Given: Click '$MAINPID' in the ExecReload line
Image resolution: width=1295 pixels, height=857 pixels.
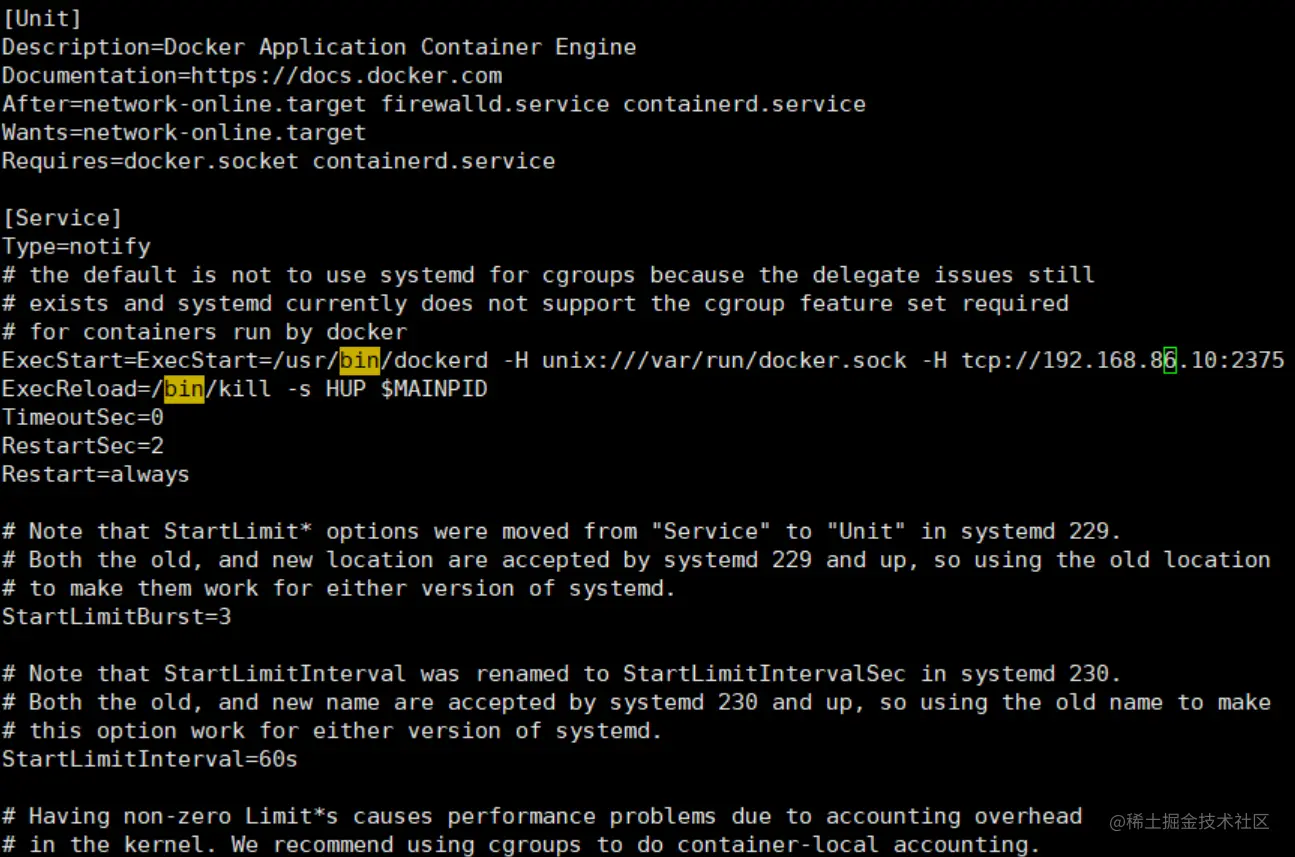Looking at the screenshot, I should (434, 388).
